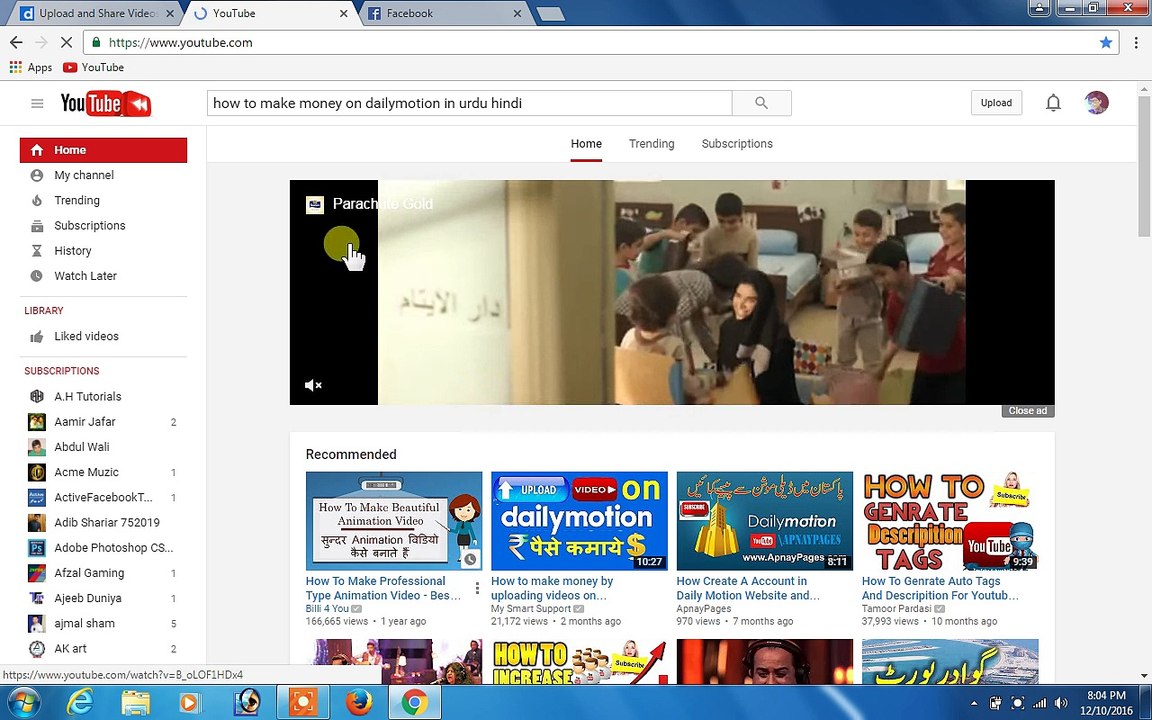The width and height of the screenshot is (1152, 720).
Task: Open the Apps bookmarks shortcut
Action: click(31, 68)
